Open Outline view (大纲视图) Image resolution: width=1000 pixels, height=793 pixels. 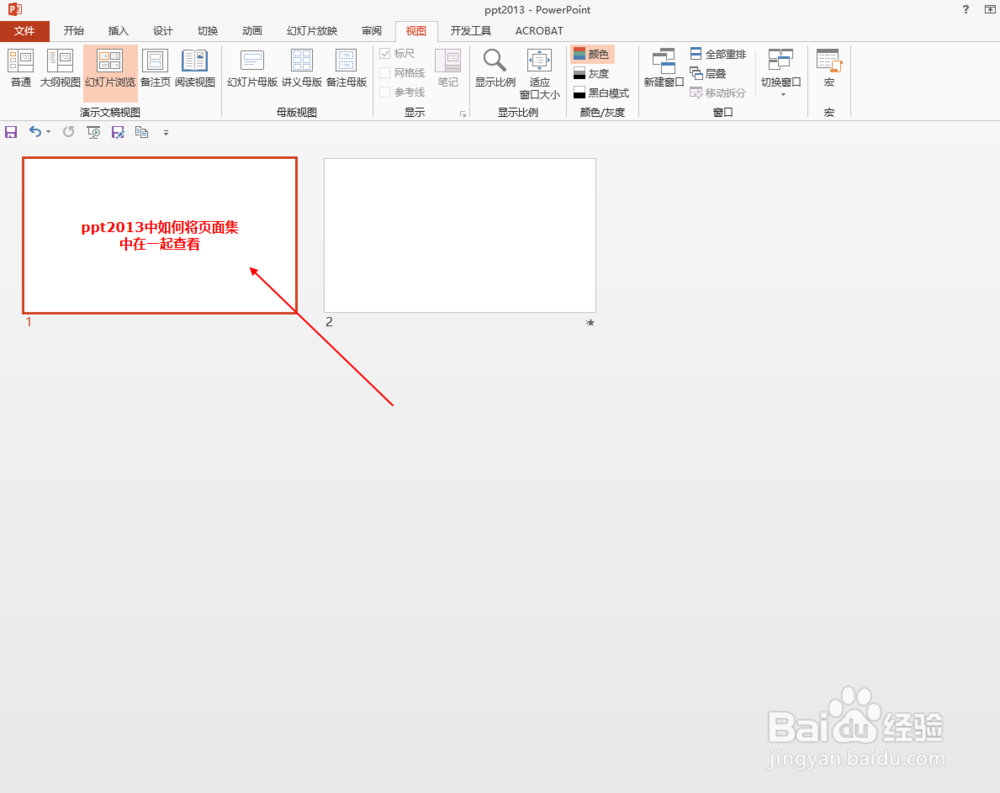(60, 68)
